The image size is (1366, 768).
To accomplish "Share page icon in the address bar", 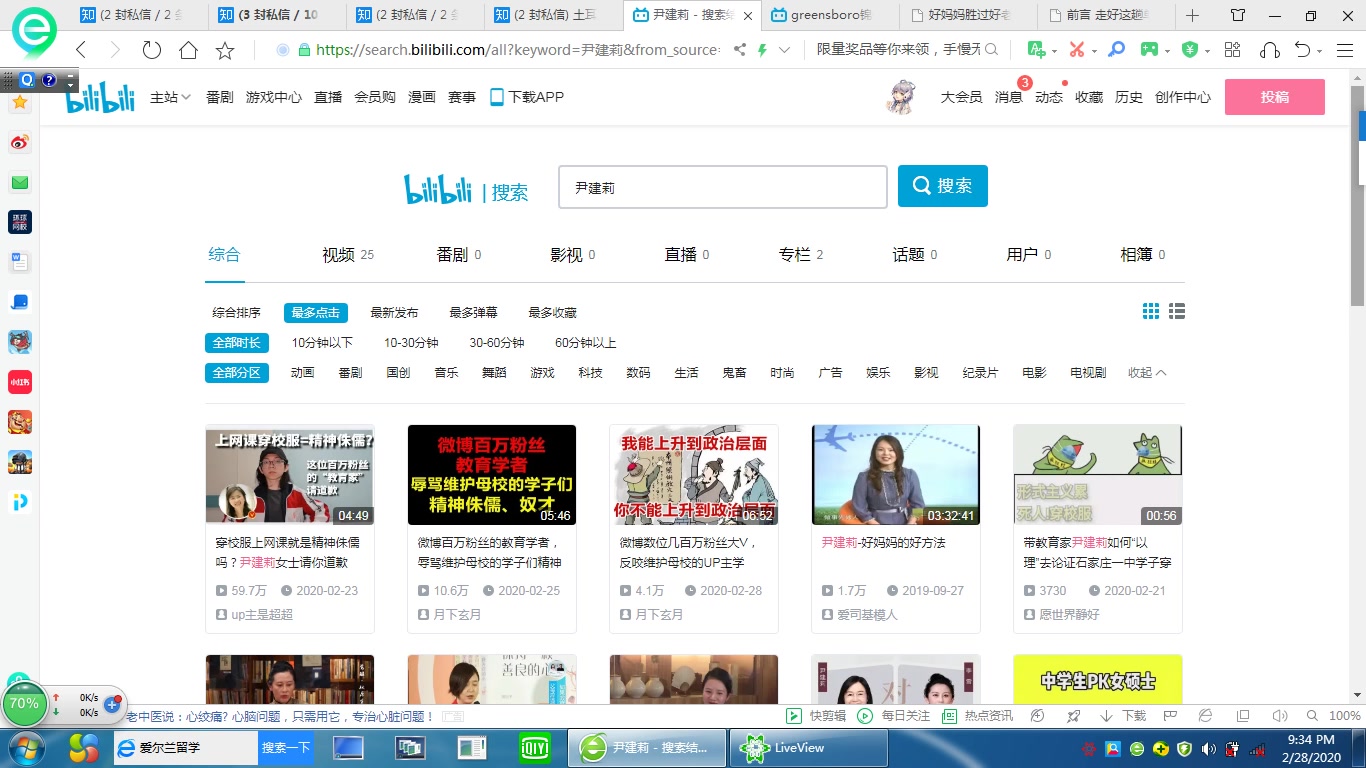I will 740,50.
